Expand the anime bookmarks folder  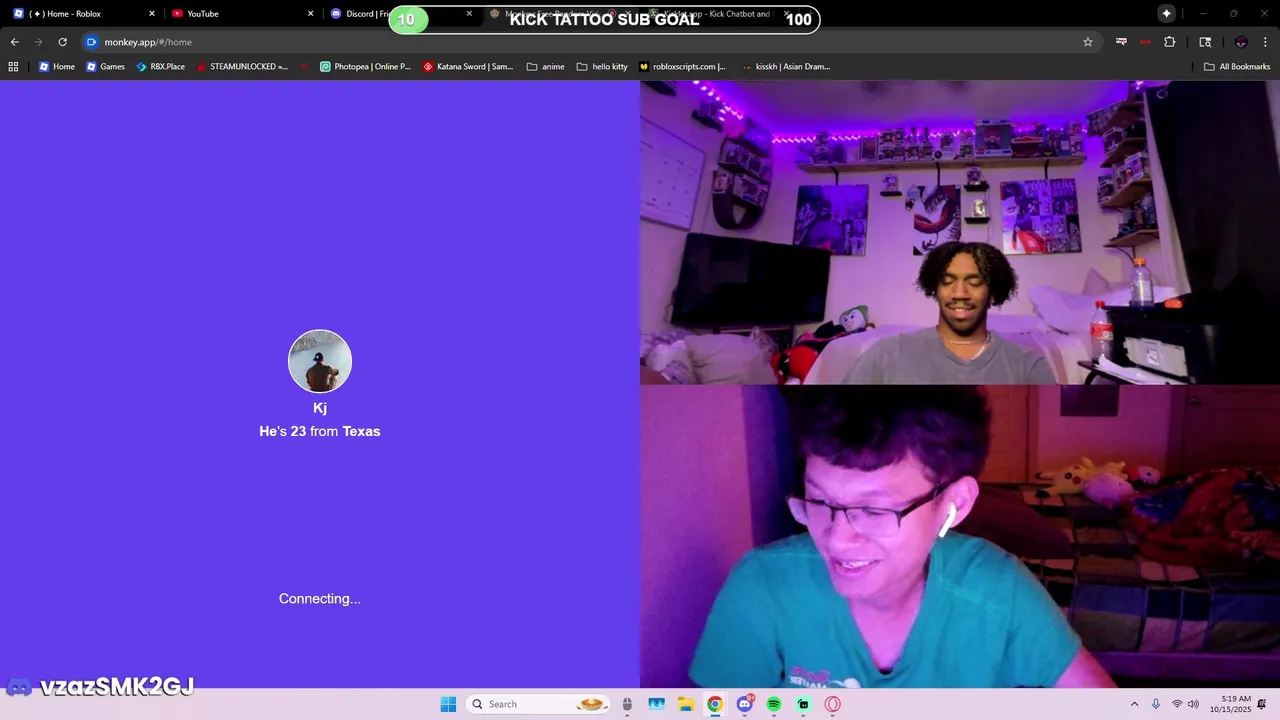[x=545, y=67]
